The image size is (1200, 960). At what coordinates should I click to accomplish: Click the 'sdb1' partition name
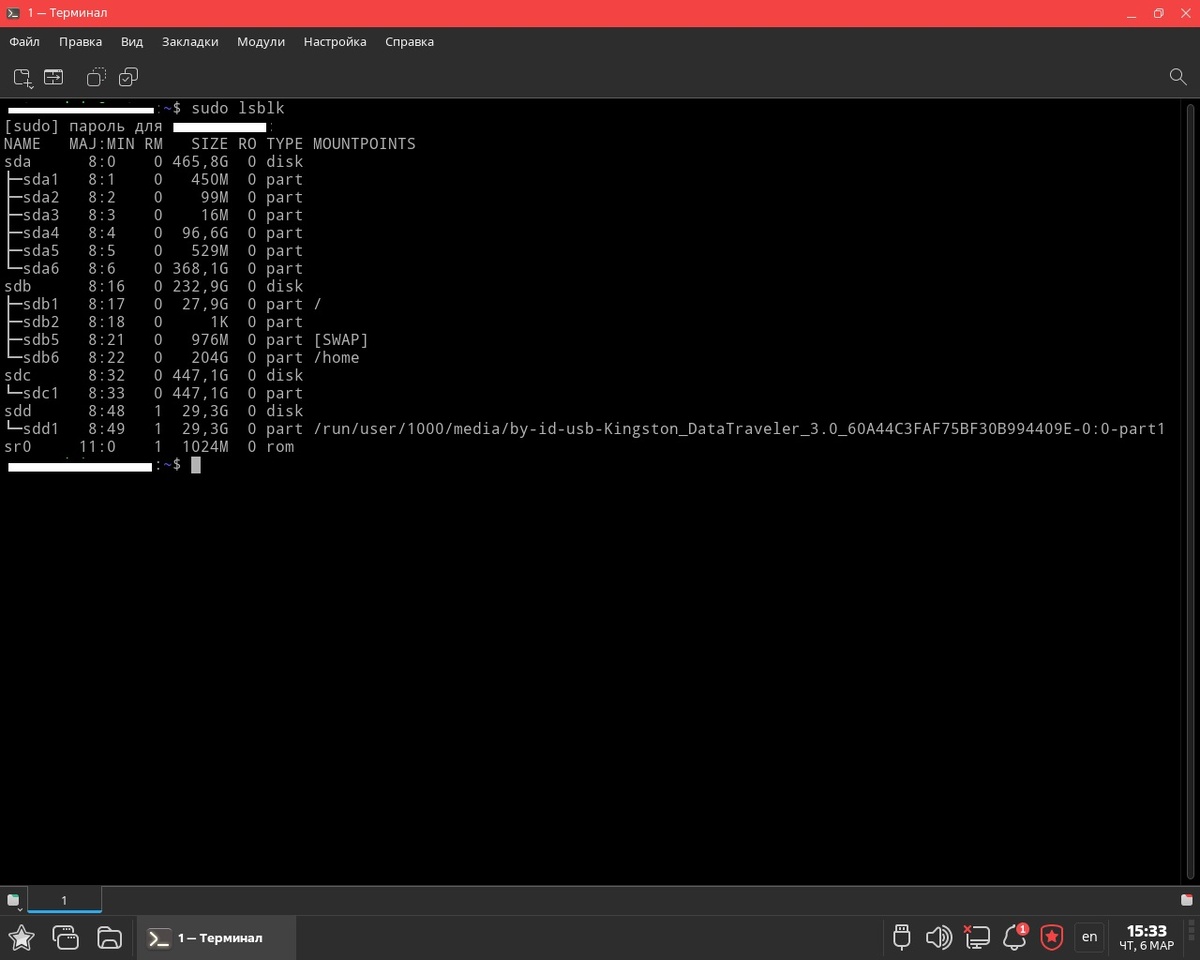pos(41,304)
